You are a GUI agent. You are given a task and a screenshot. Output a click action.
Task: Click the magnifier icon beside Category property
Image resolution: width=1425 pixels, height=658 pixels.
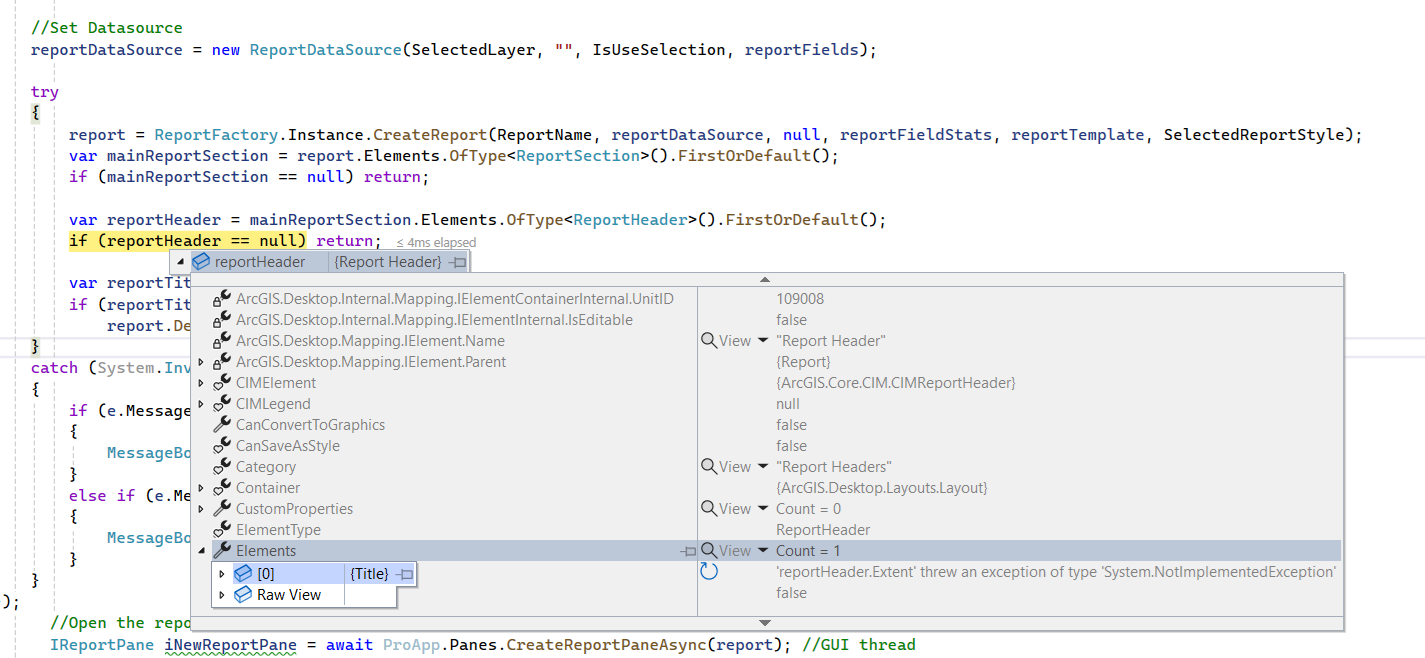coord(707,466)
